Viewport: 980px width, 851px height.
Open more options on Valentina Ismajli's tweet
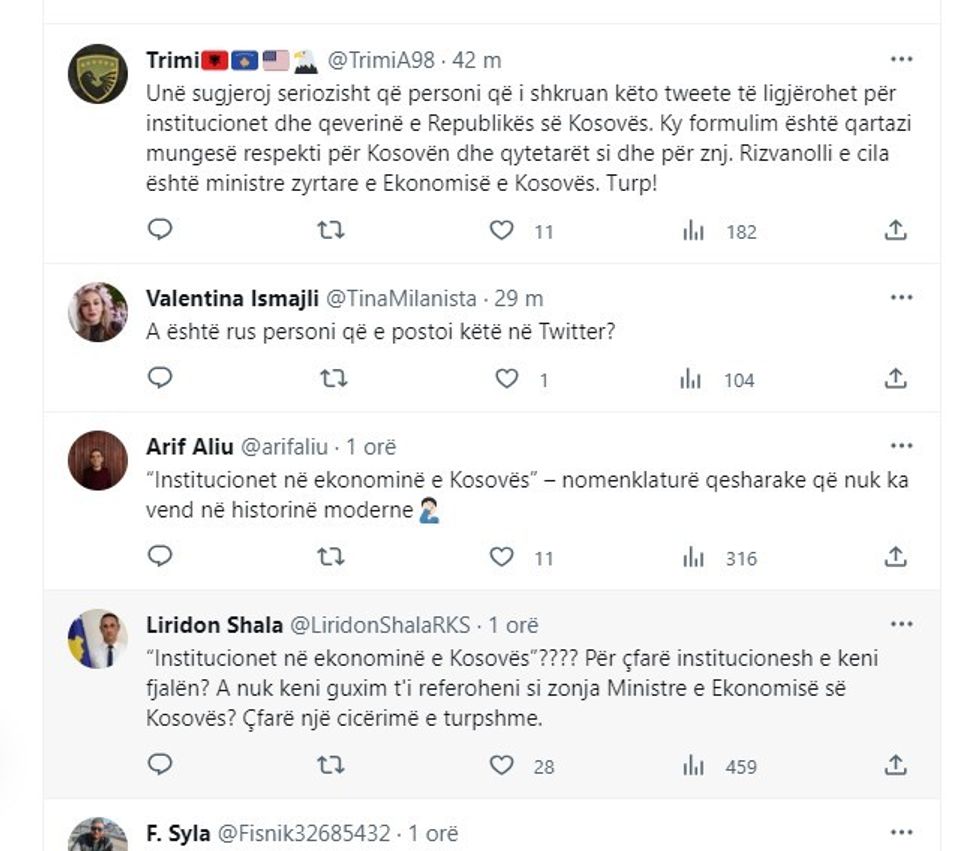pos(901,297)
